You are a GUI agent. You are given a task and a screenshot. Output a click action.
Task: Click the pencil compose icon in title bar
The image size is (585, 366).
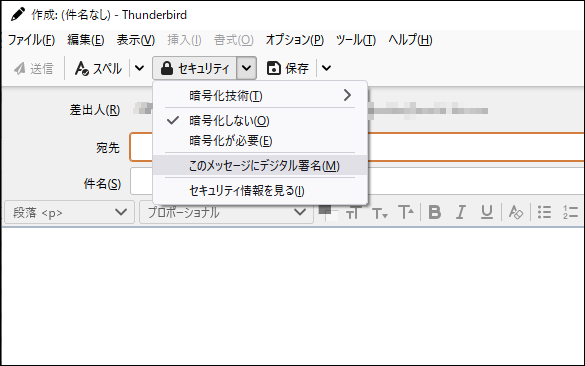coord(18,15)
